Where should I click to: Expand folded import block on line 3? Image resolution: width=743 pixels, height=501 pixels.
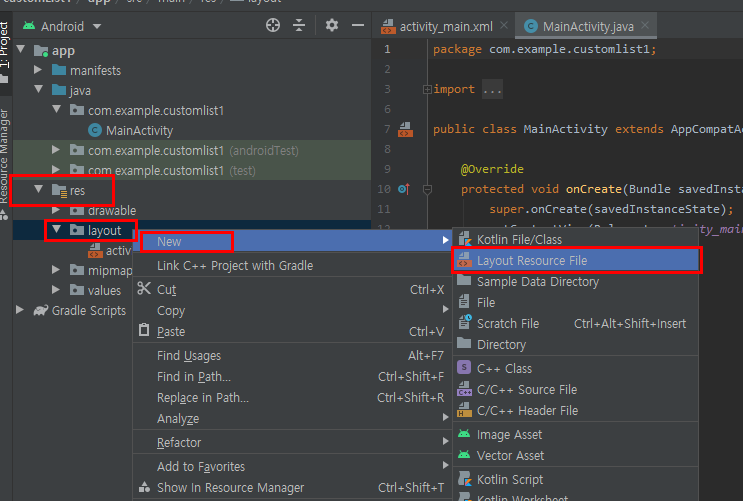pyautogui.click(x=427, y=89)
